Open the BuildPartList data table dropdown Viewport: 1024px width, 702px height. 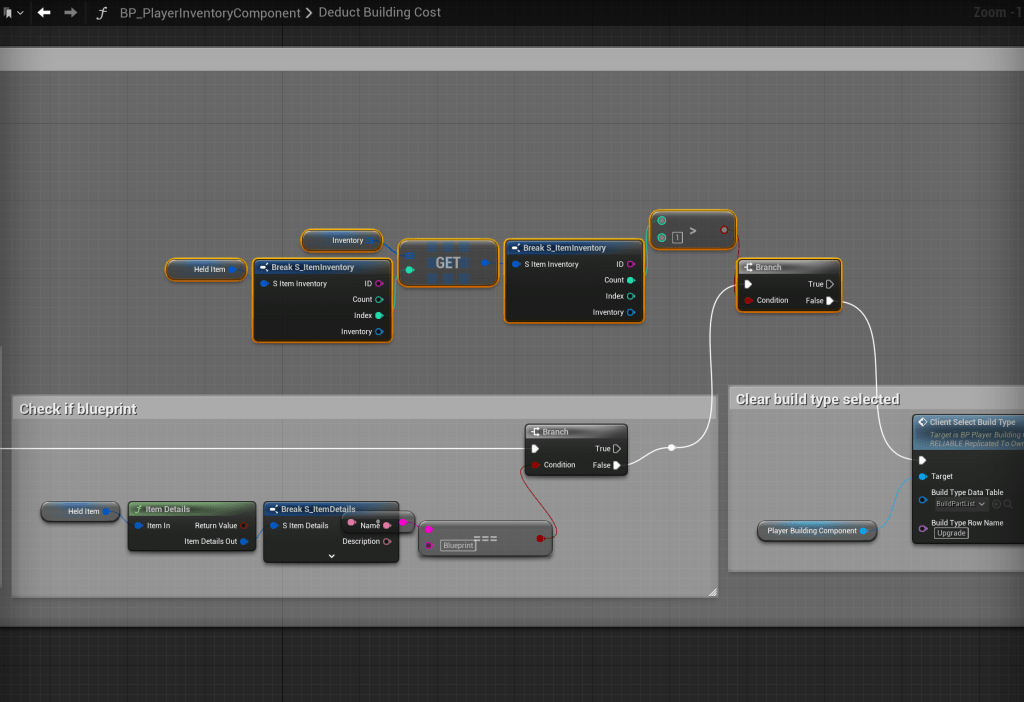tap(960, 504)
